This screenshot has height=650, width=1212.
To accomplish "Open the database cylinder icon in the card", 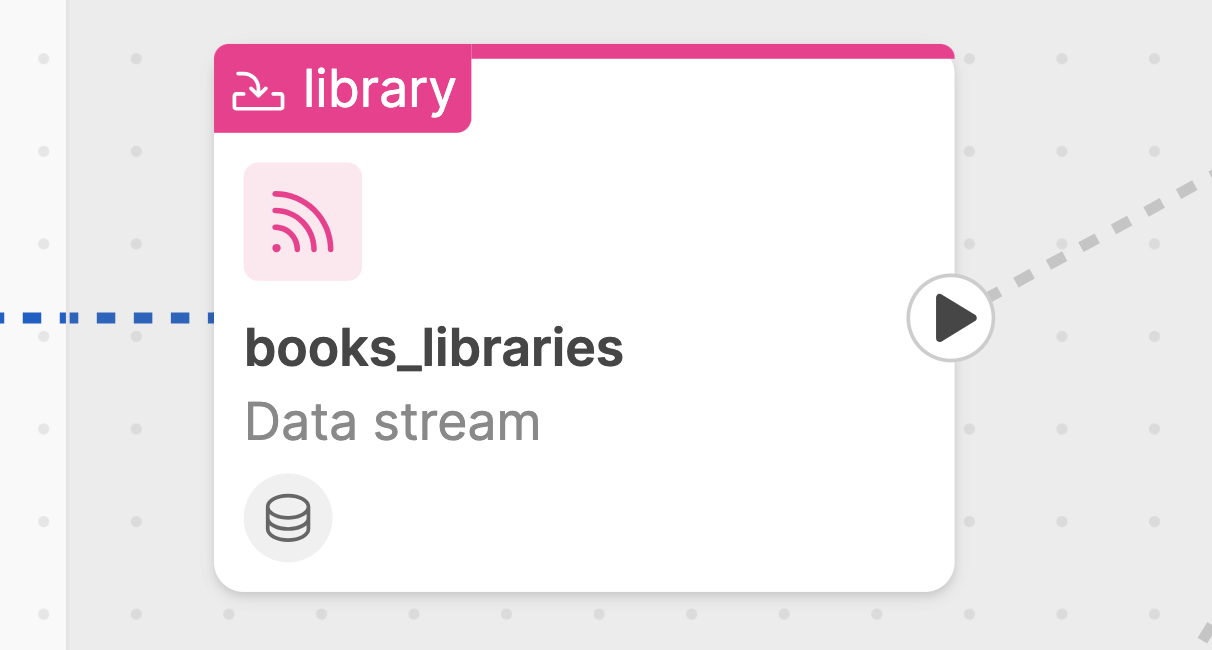I will (288, 518).
